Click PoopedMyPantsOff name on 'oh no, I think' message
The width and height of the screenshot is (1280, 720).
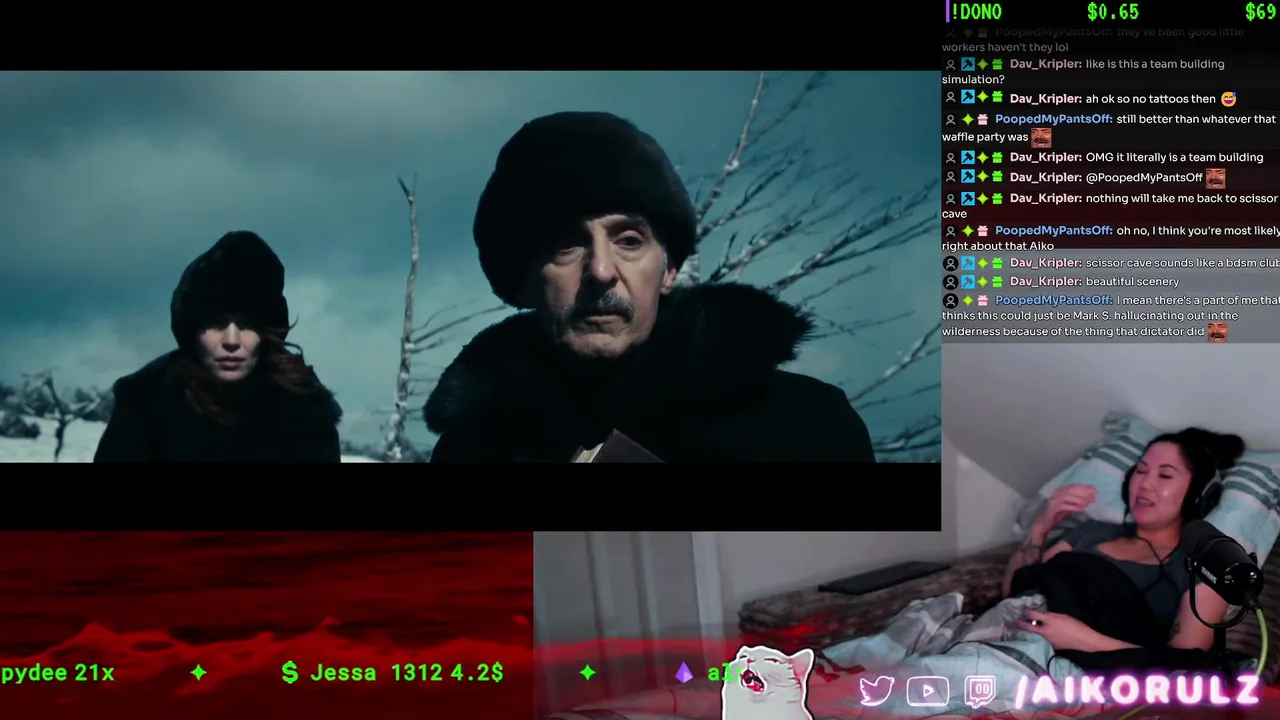click(x=1053, y=231)
